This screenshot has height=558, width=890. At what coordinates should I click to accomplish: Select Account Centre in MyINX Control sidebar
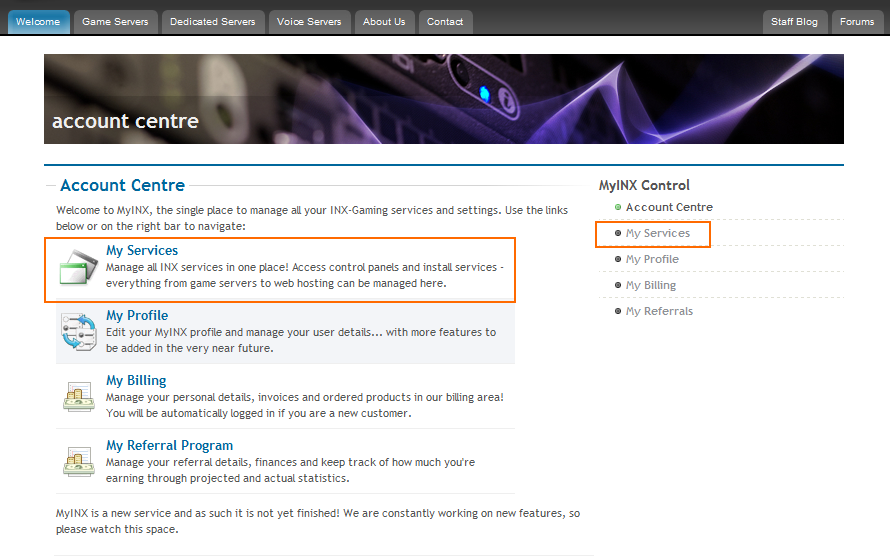click(669, 207)
